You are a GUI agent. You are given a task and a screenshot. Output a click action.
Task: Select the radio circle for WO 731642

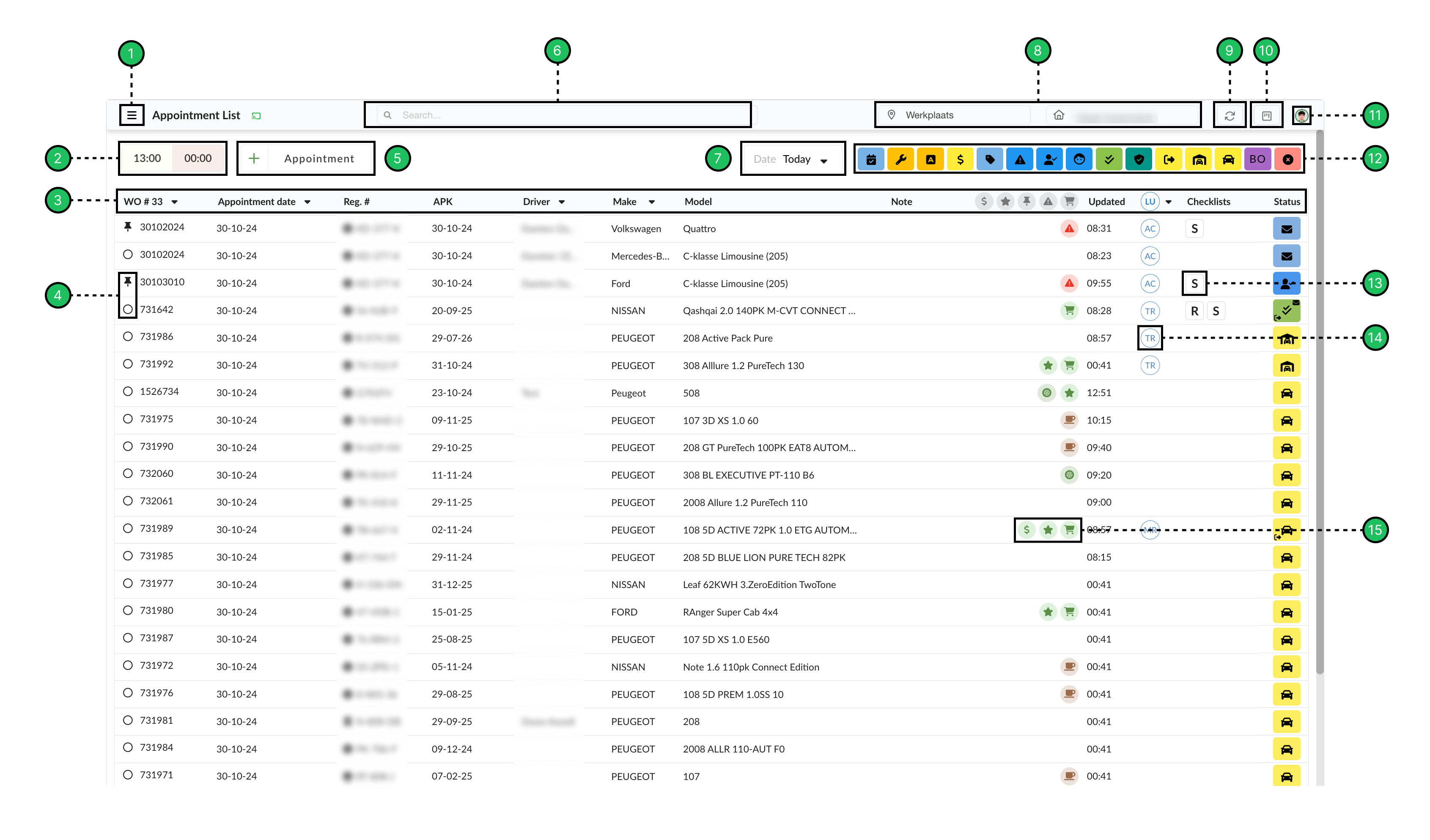click(128, 310)
